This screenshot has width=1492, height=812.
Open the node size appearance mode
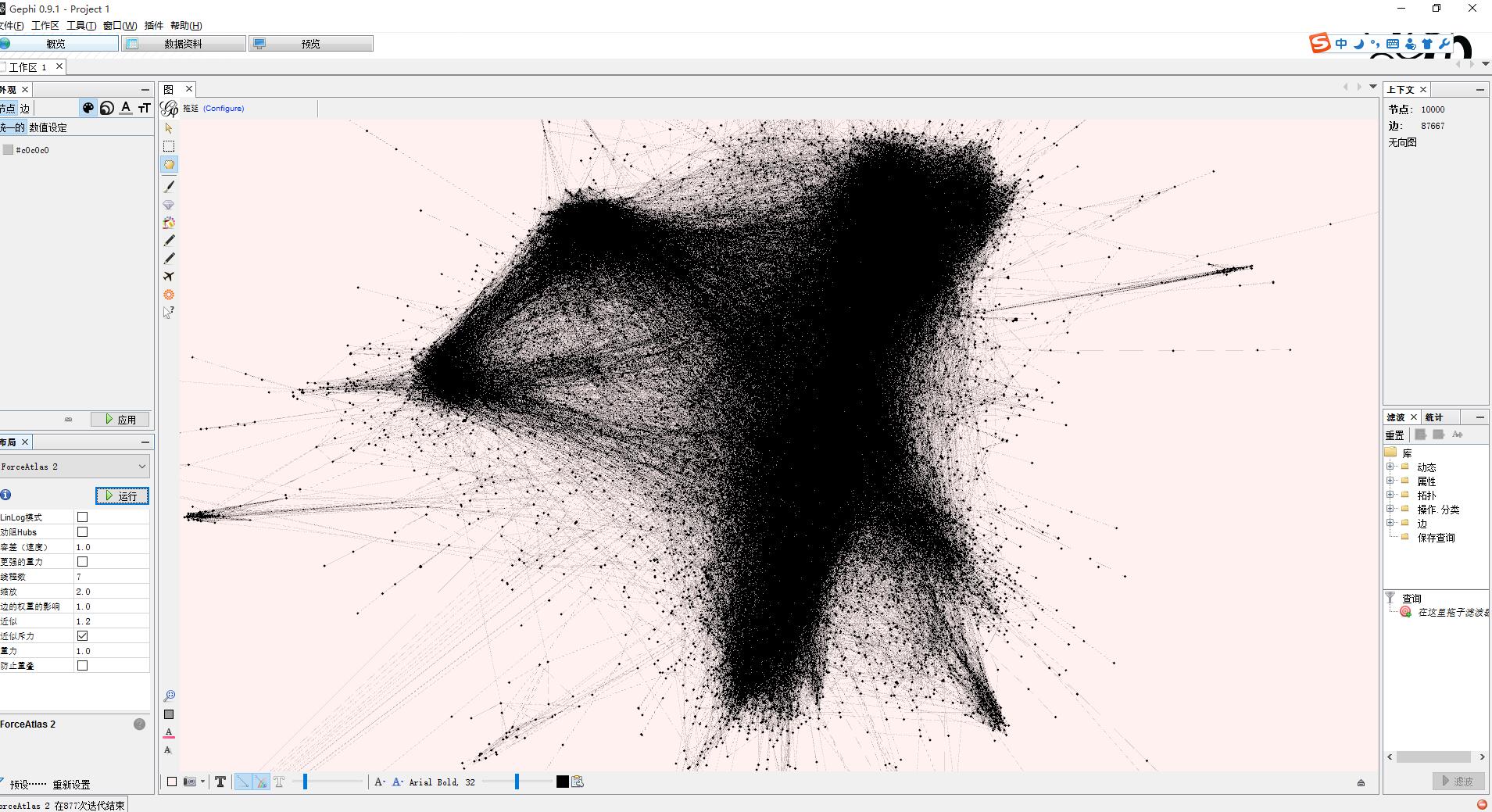[107, 108]
